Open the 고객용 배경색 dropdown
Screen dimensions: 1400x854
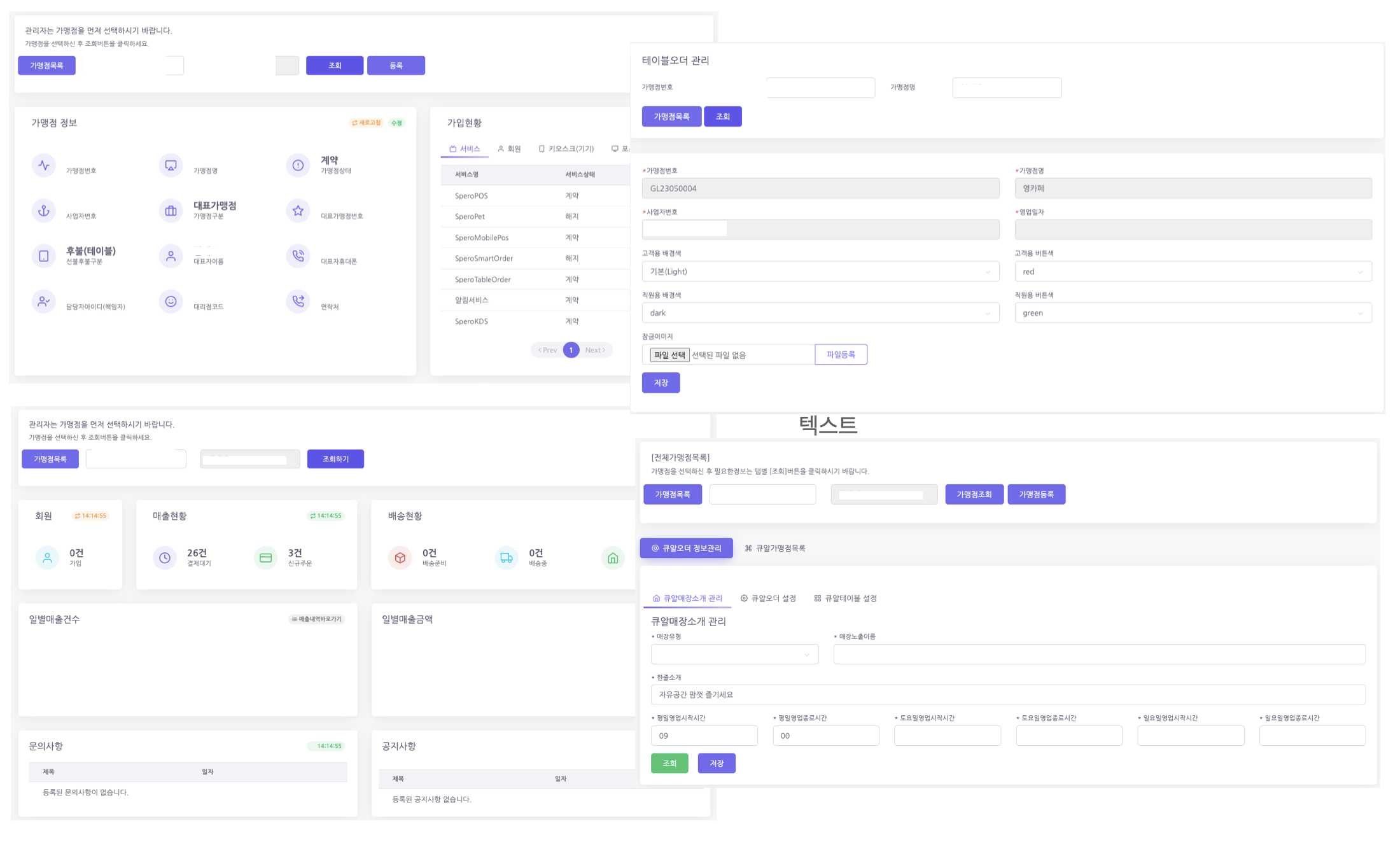820,272
